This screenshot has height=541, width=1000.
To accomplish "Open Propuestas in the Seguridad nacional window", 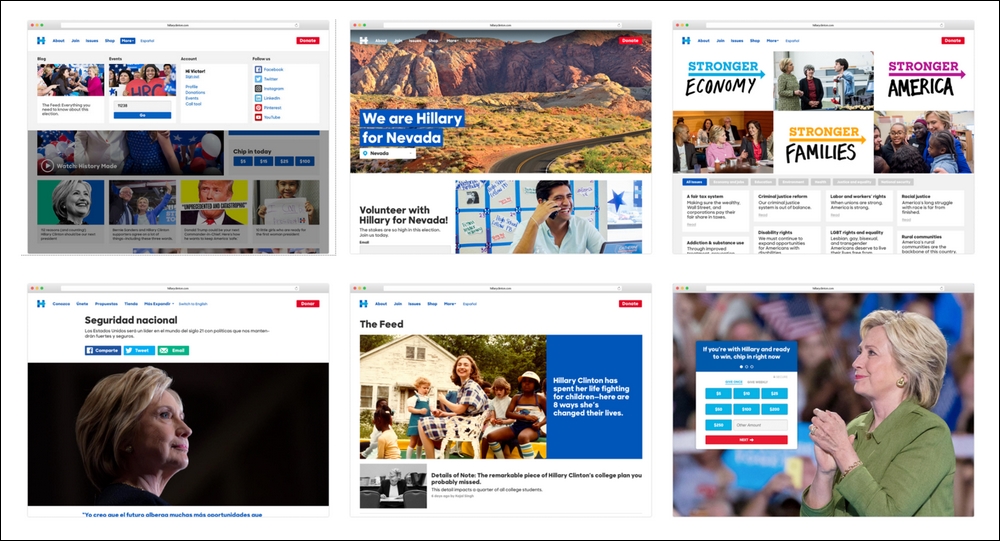I will point(106,304).
